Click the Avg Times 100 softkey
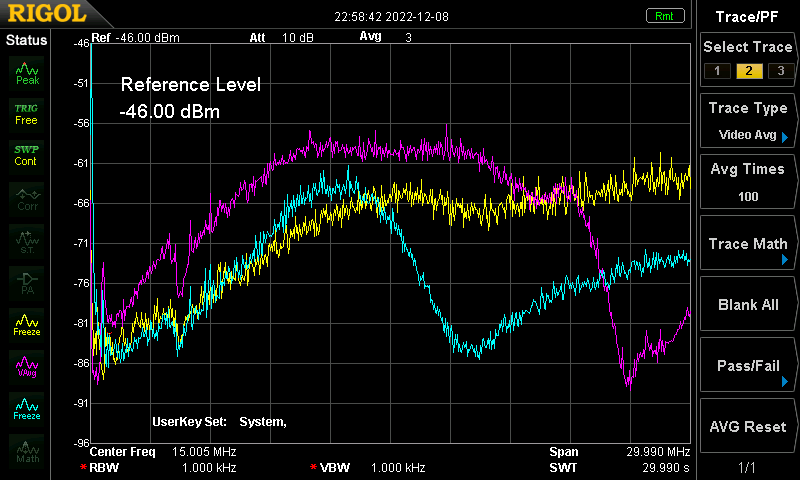 click(747, 182)
